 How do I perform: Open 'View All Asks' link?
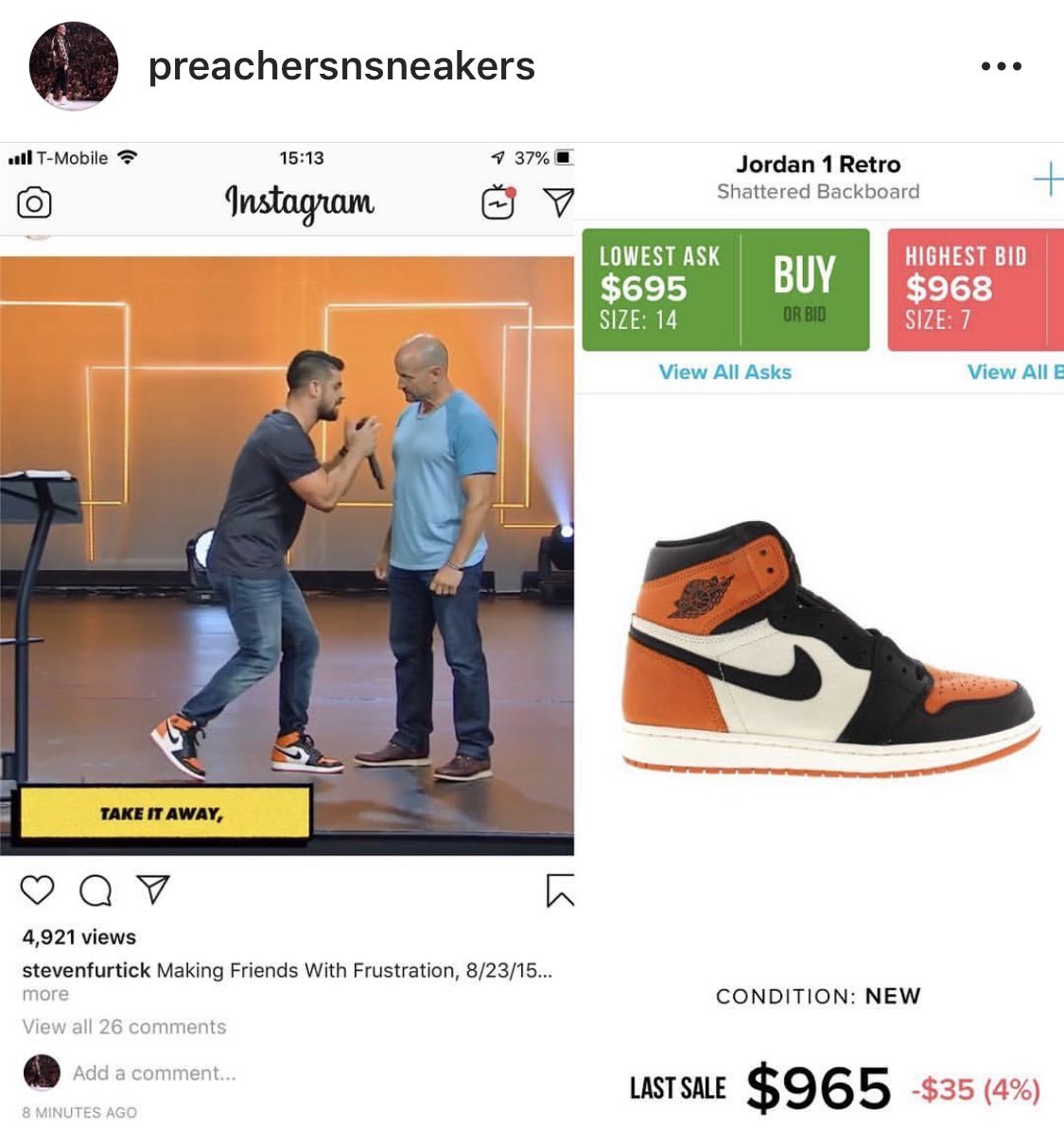click(725, 372)
